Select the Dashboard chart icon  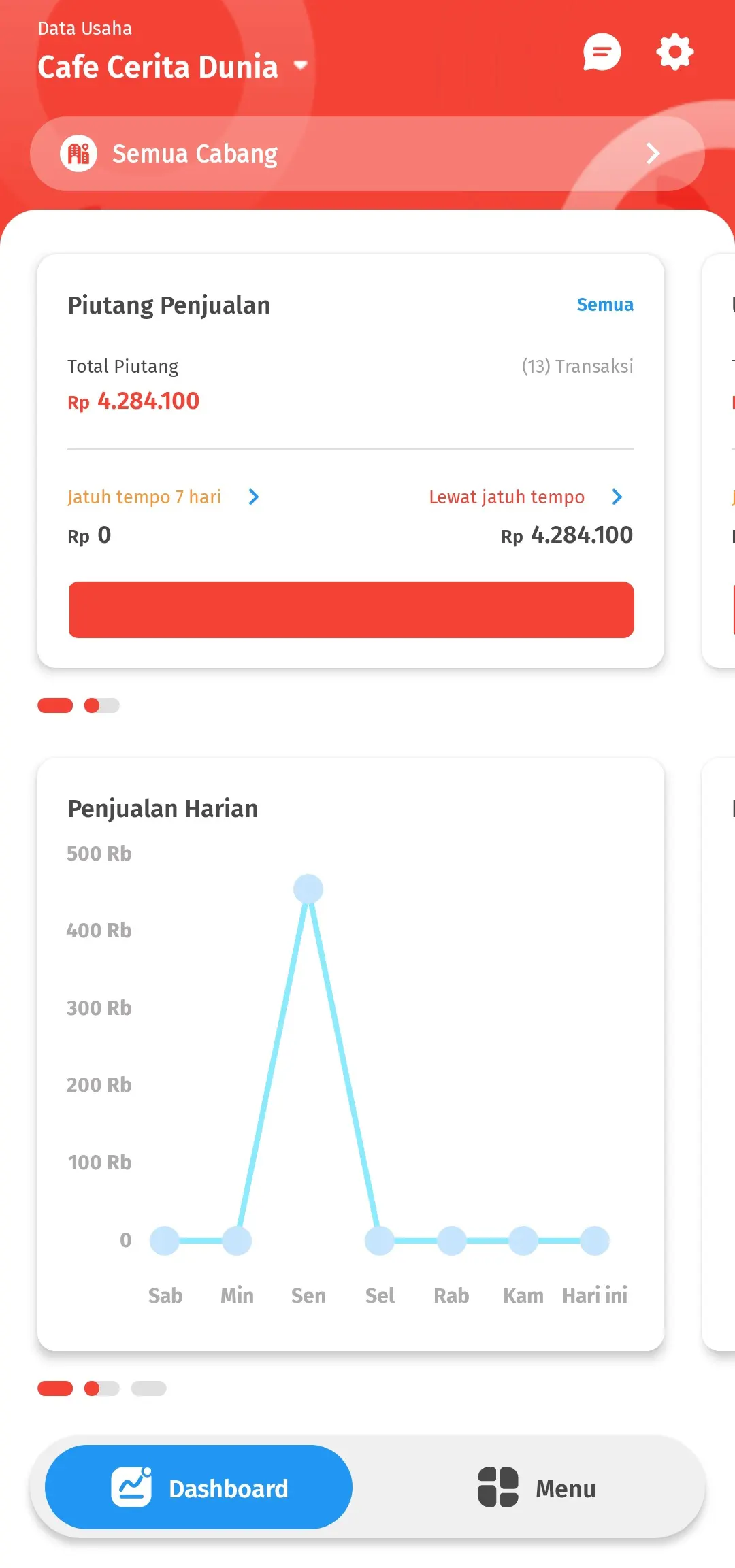(132, 1488)
